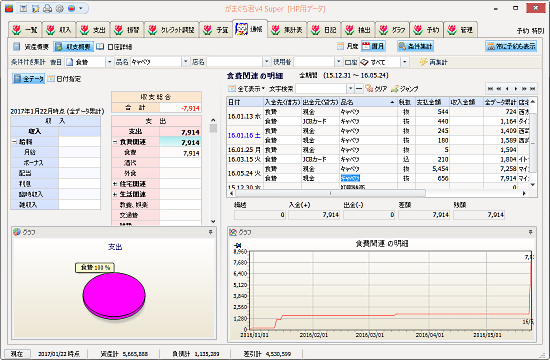Pin the right グラフ panel via pin icon
Screen dimensions: 550x360
point(530,232)
